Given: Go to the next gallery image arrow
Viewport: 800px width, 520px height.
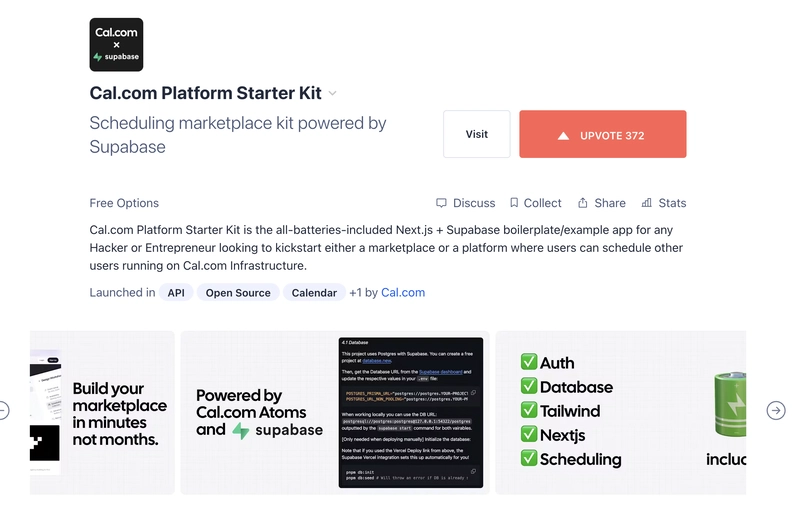Looking at the screenshot, I should click(x=776, y=410).
